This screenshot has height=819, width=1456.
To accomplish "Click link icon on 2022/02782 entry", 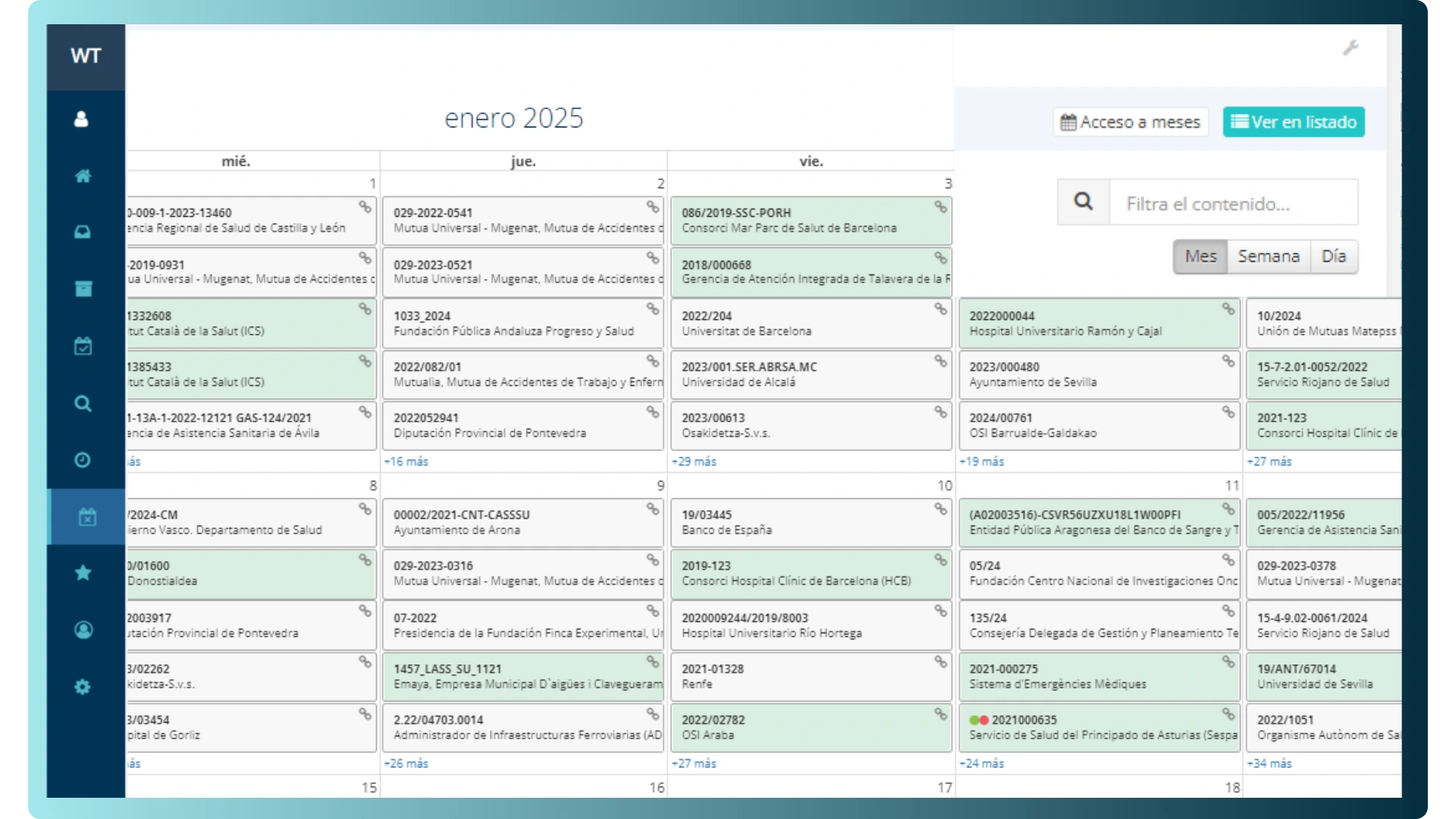I will click(940, 714).
